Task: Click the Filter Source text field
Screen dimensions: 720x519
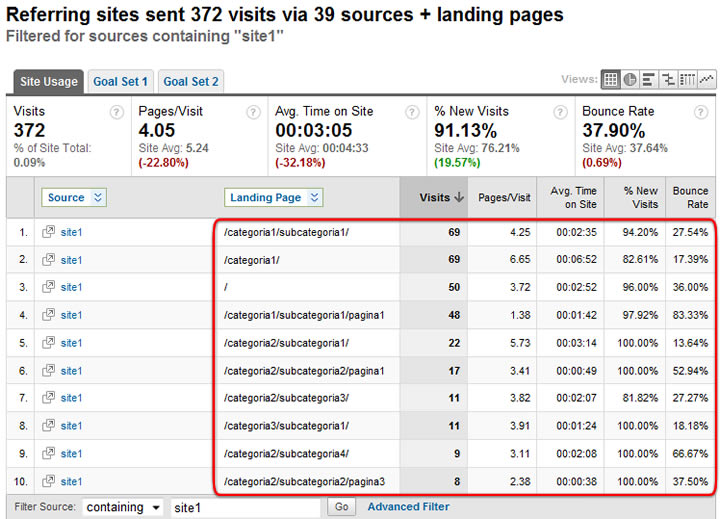Action: [245, 507]
